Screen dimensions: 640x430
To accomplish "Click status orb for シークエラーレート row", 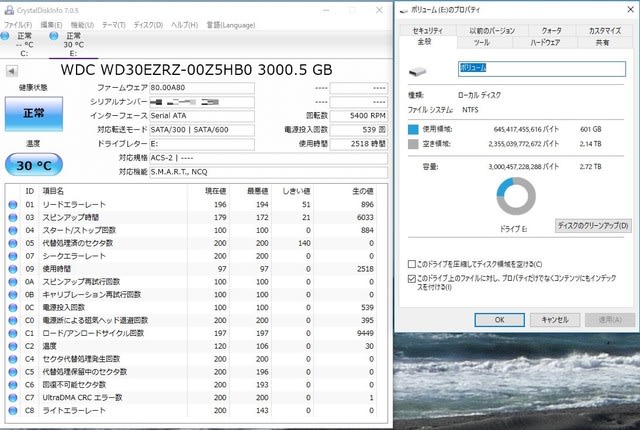I will [x=13, y=256].
